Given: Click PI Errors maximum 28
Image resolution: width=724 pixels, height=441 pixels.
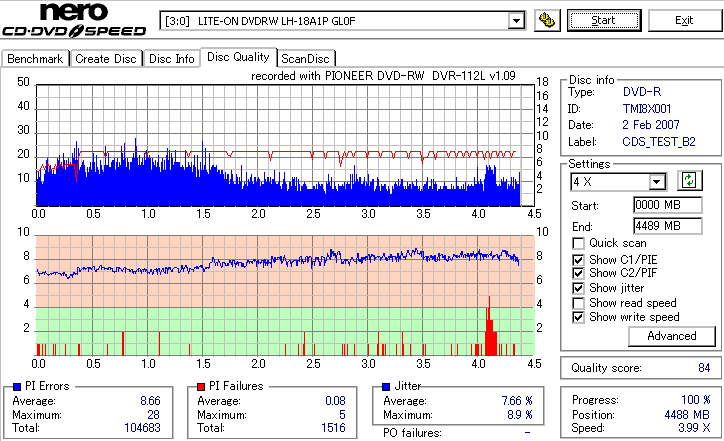Looking at the screenshot, I should click(153, 415).
